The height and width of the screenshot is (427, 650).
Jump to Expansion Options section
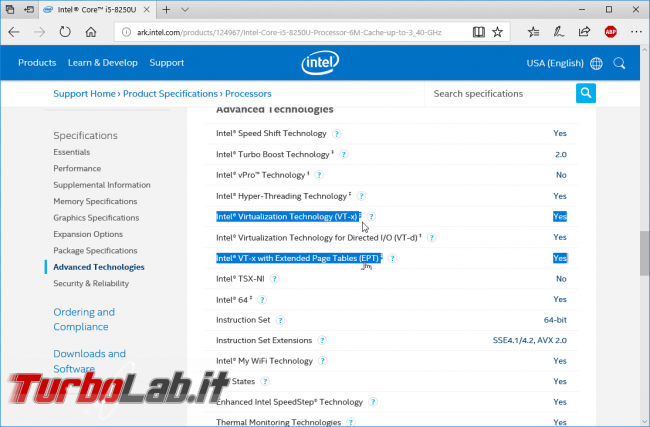(88, 234)
